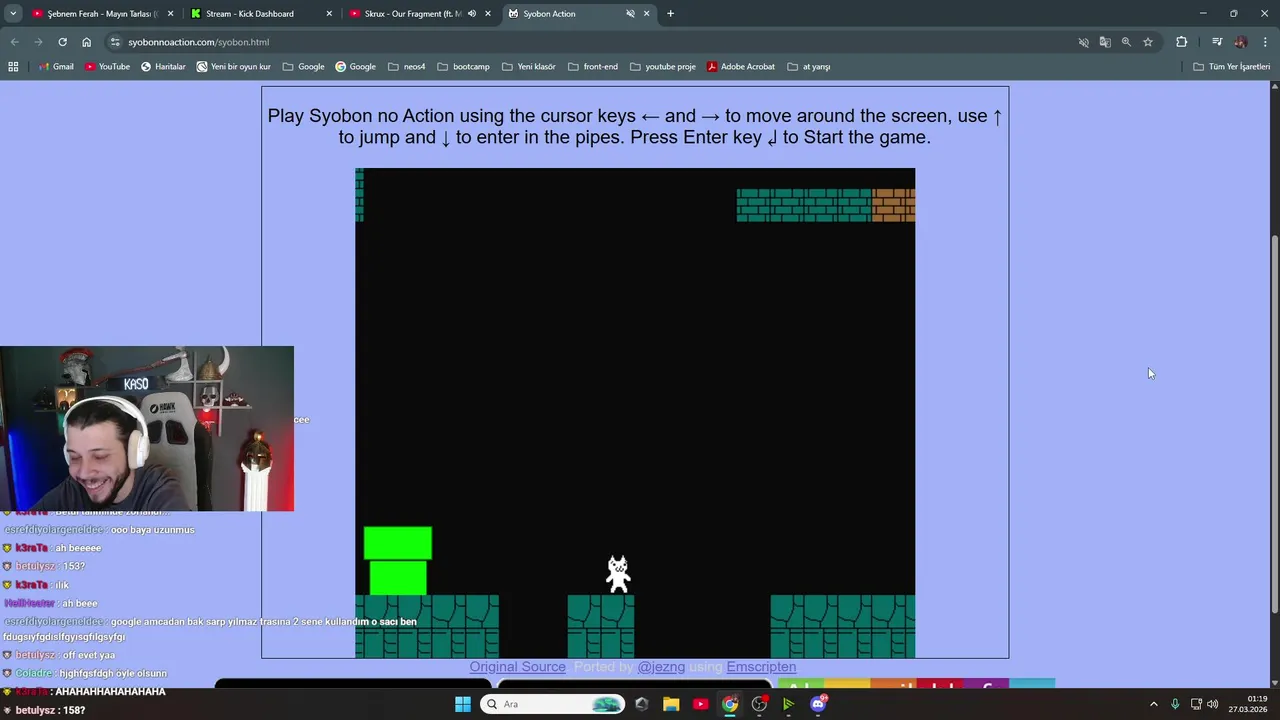Screen dimensions: 1280x720
Task: Open the tab search dropdown arrow
Action: pos(13,14)
